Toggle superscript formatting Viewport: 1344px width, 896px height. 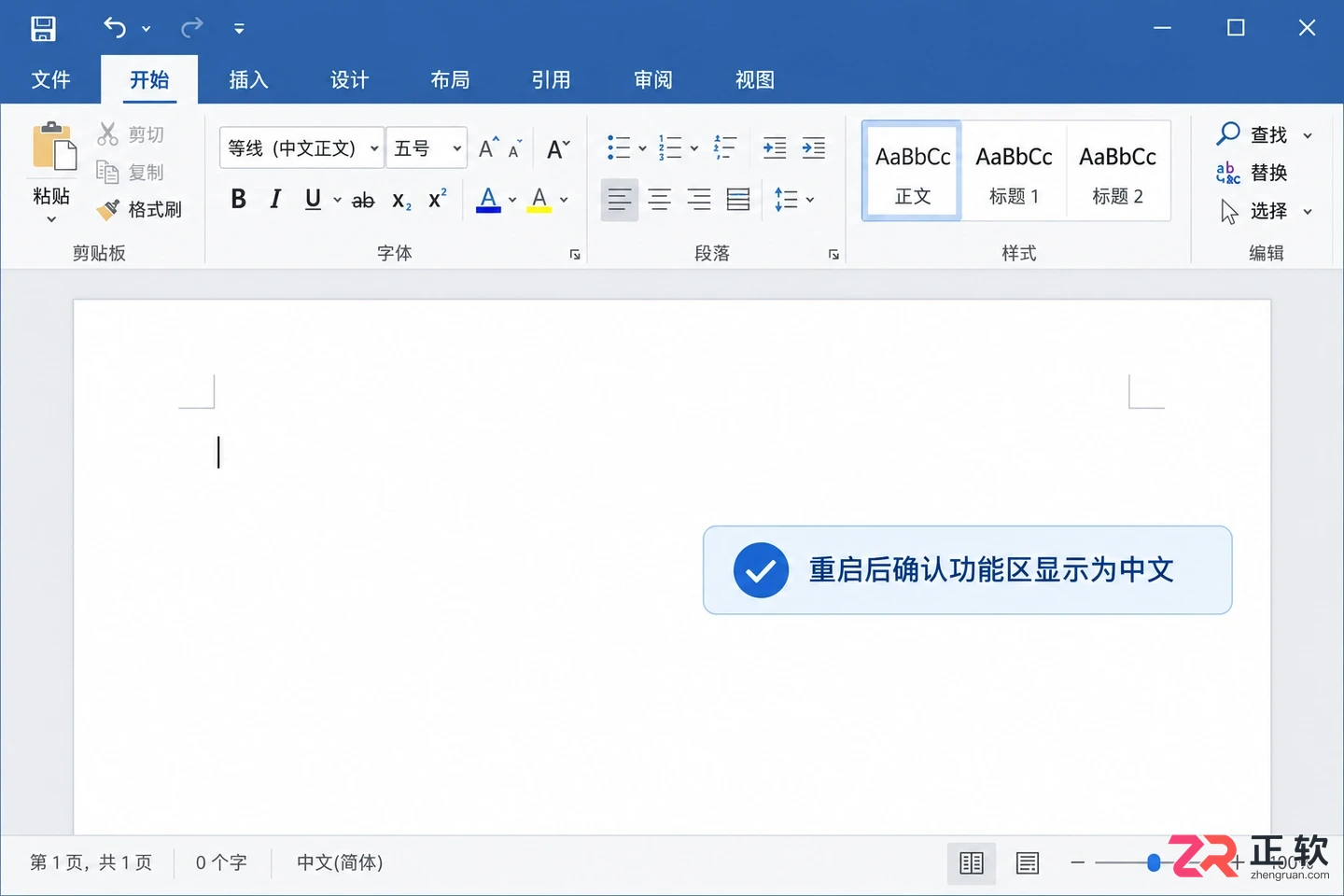point(438,199)
